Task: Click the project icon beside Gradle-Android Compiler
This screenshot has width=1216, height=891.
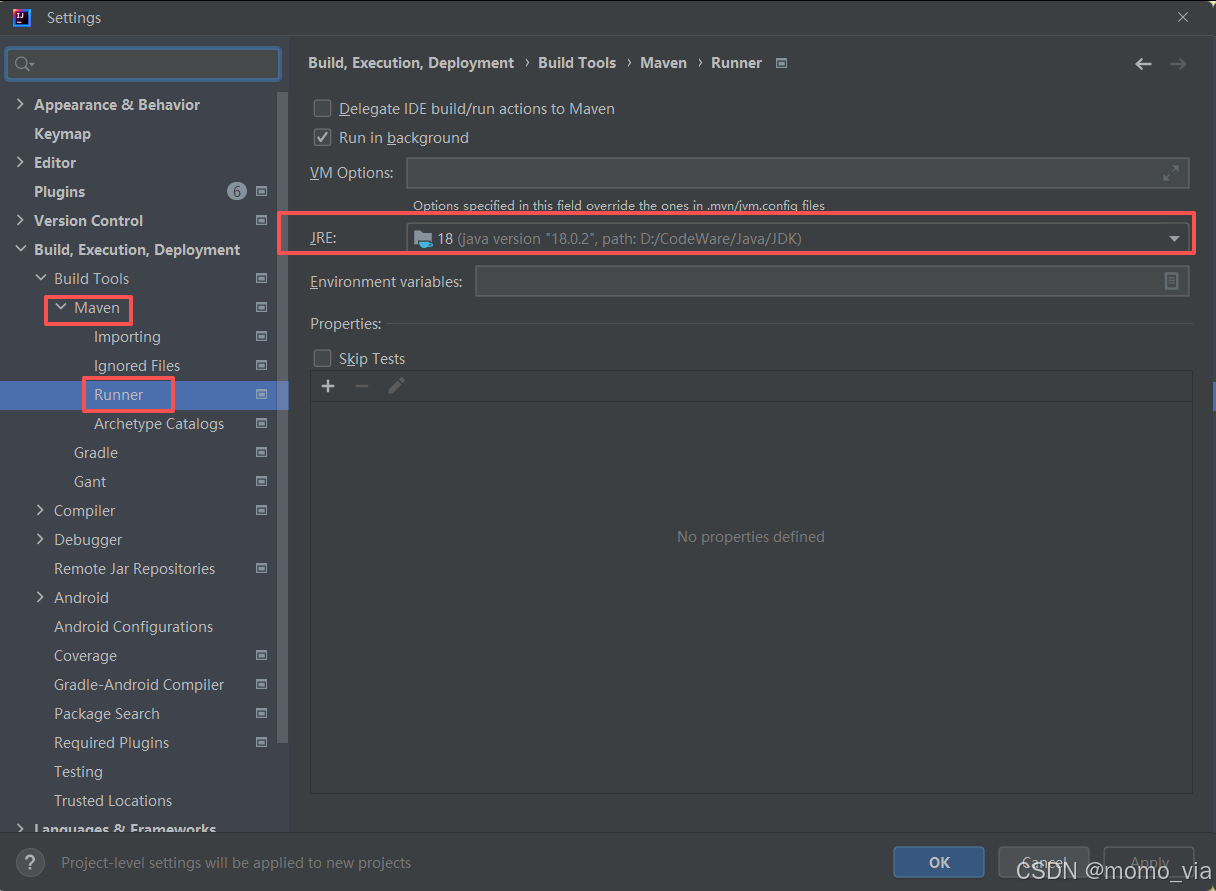Action: [262, 684]
